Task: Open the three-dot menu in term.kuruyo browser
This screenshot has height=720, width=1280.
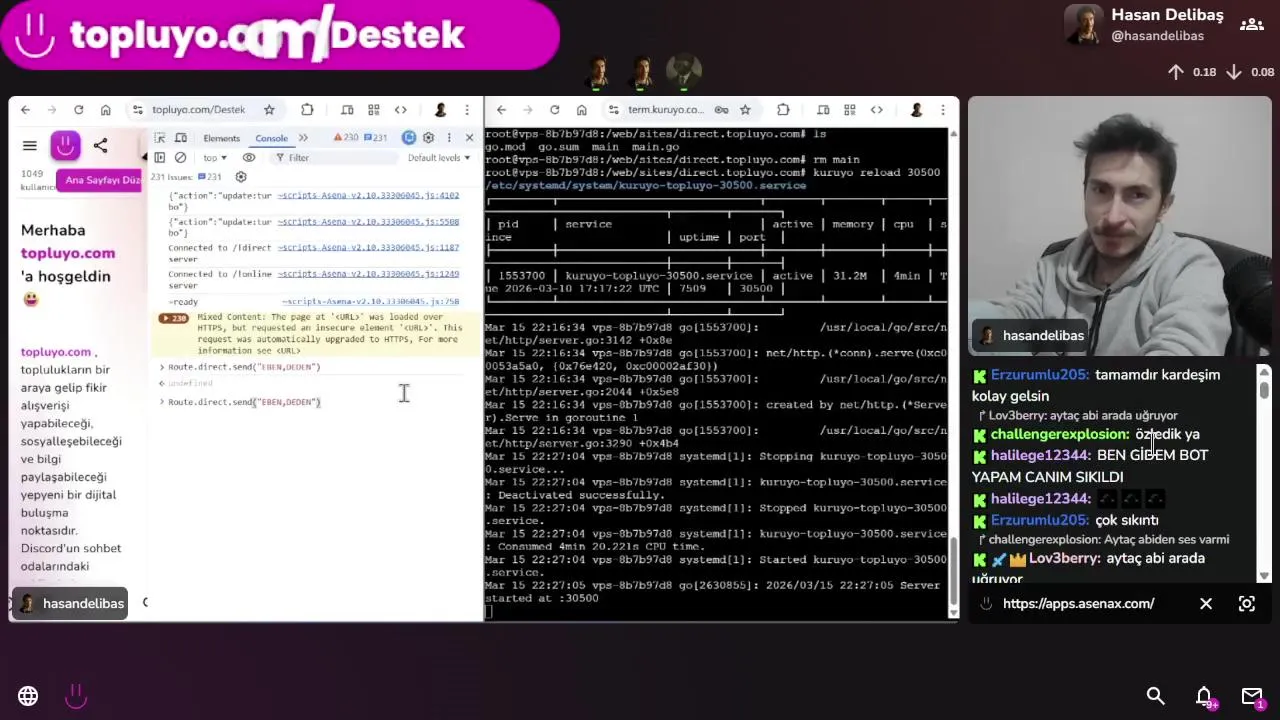Action: pos(943,110)
